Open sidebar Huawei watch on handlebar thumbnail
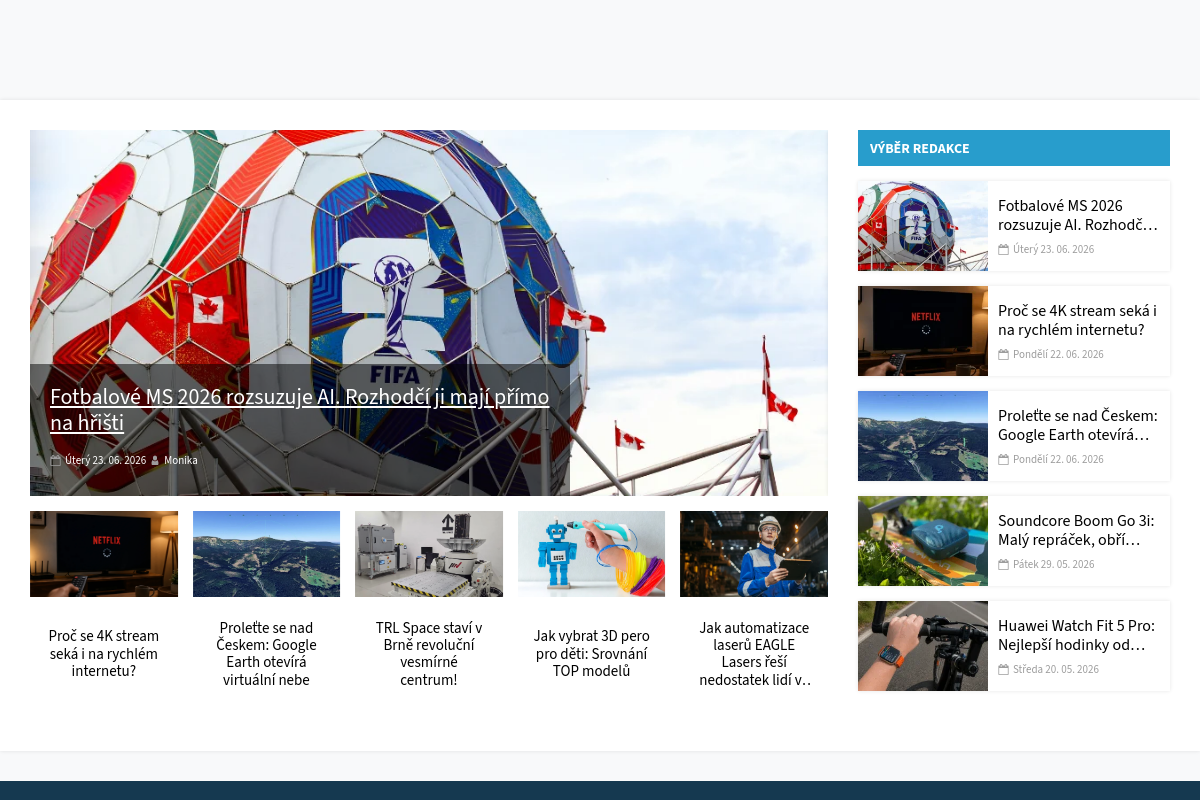 coord(923,646)
